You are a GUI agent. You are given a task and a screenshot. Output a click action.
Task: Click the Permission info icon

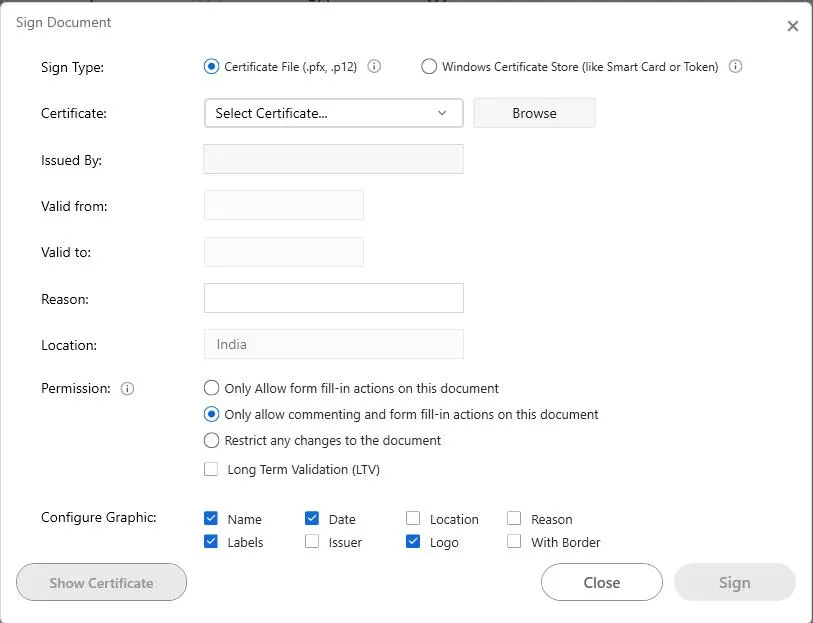pyautogui.click(x=127, y=389)
